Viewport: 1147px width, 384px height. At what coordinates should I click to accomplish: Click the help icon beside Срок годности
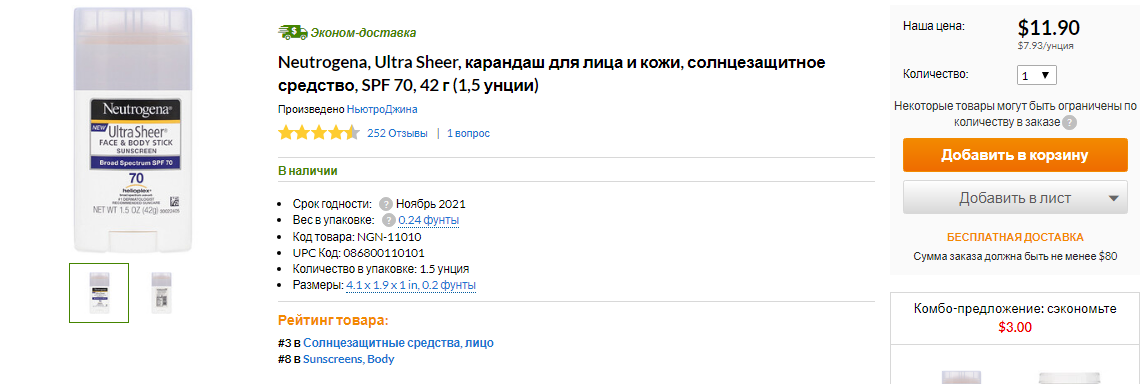pyautogui.click(x=386, y=204)
